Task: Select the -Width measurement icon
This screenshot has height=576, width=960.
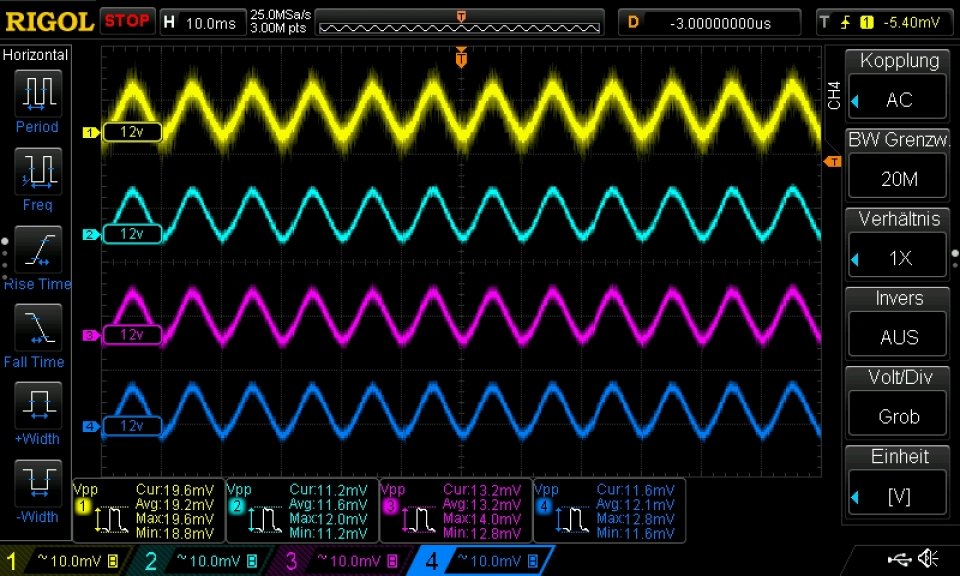Action: (x=38, y=483)
